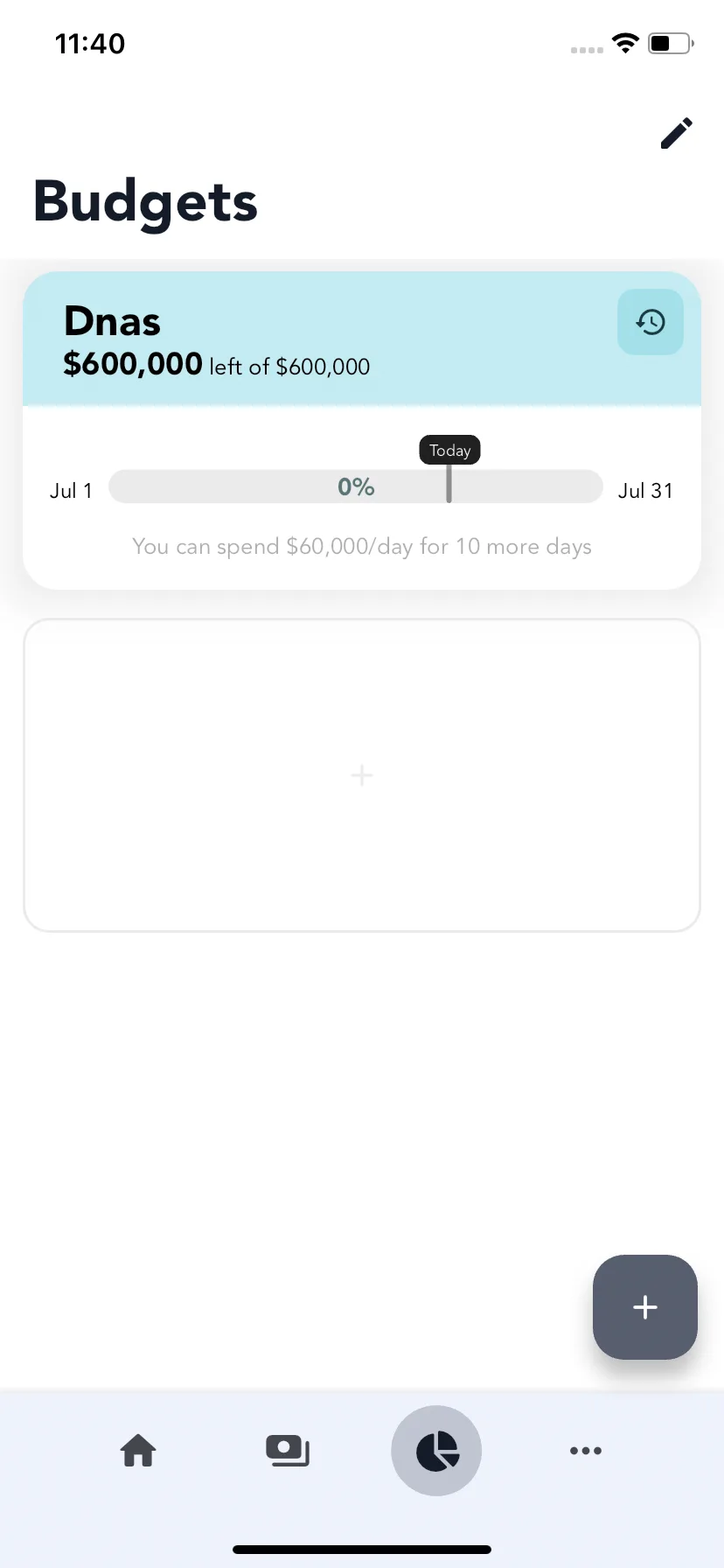Click the faint plus in the empty card

pyautogui.click(x=362, y=775)
